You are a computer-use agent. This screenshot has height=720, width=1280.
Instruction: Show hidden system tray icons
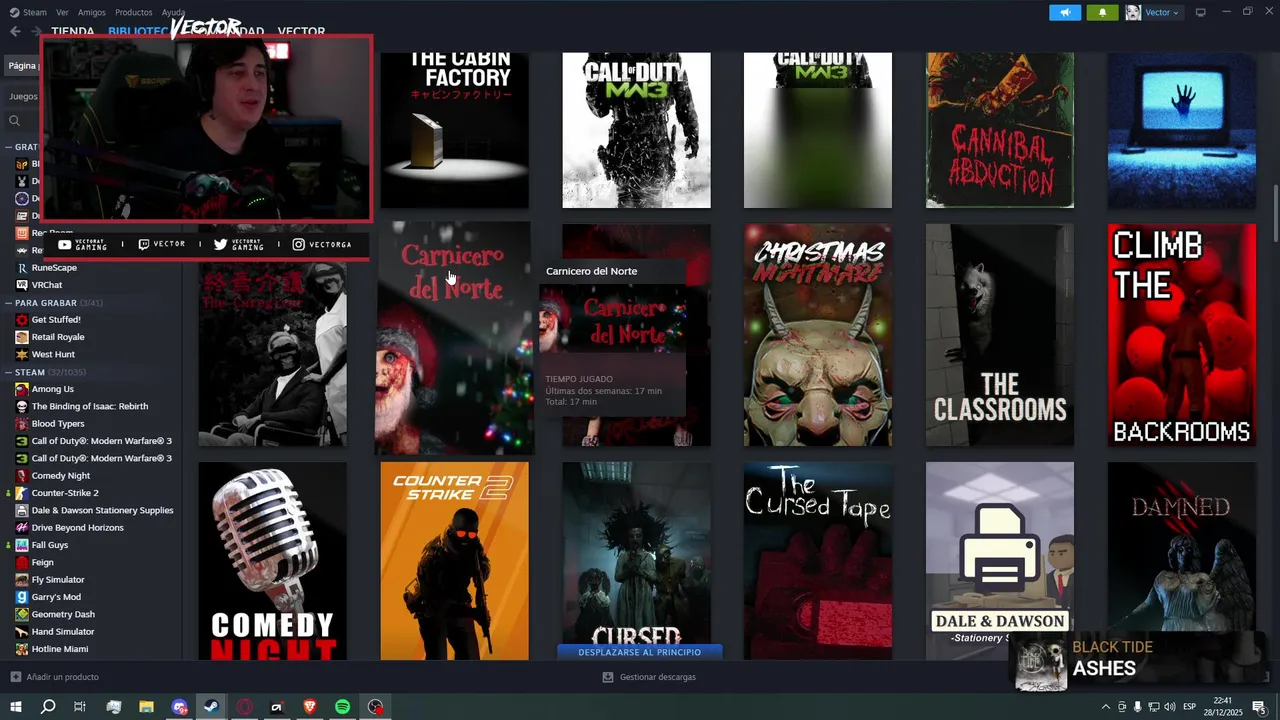pos(1105,707)
